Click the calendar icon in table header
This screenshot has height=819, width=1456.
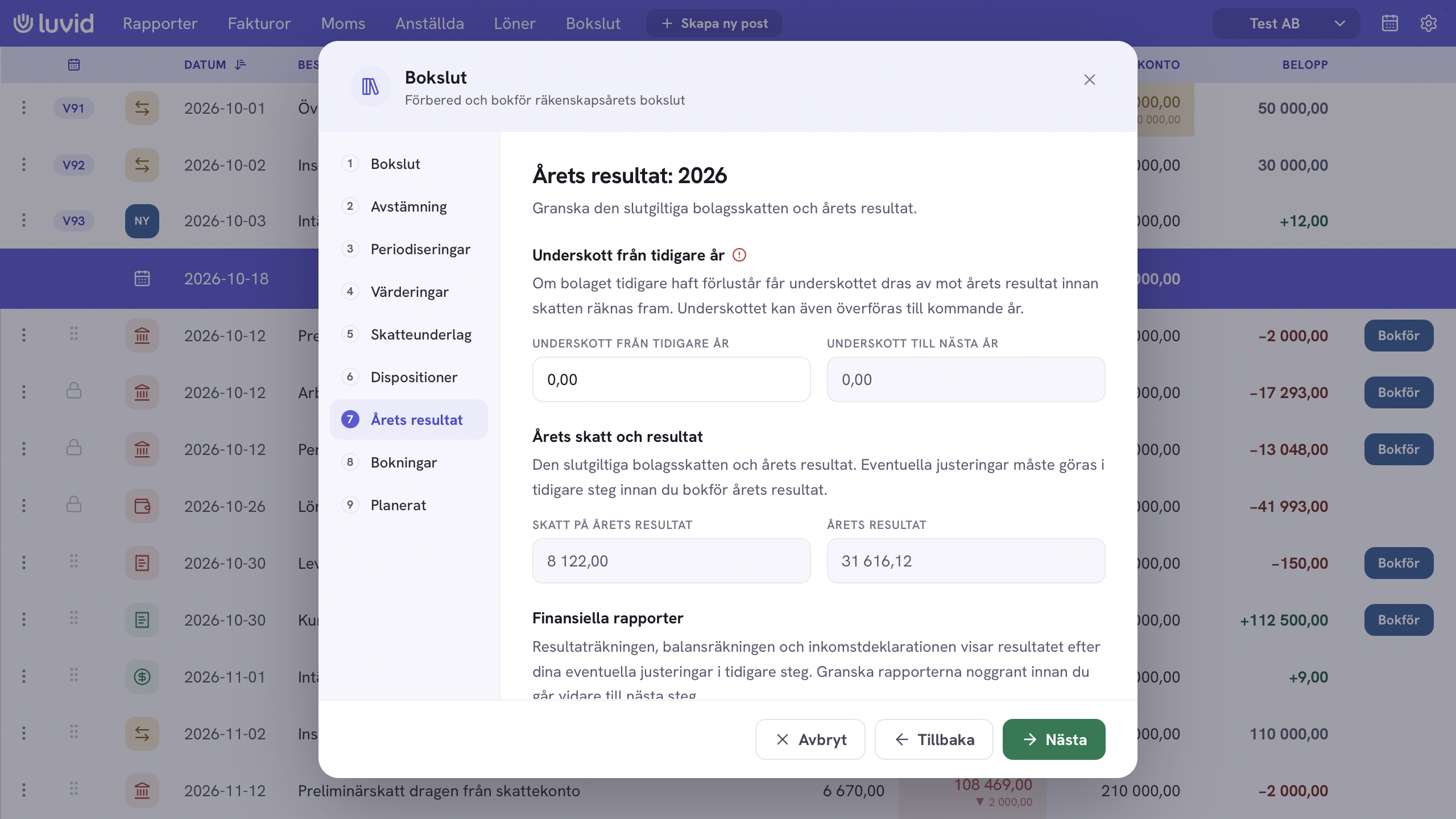[x=74, y=64]
